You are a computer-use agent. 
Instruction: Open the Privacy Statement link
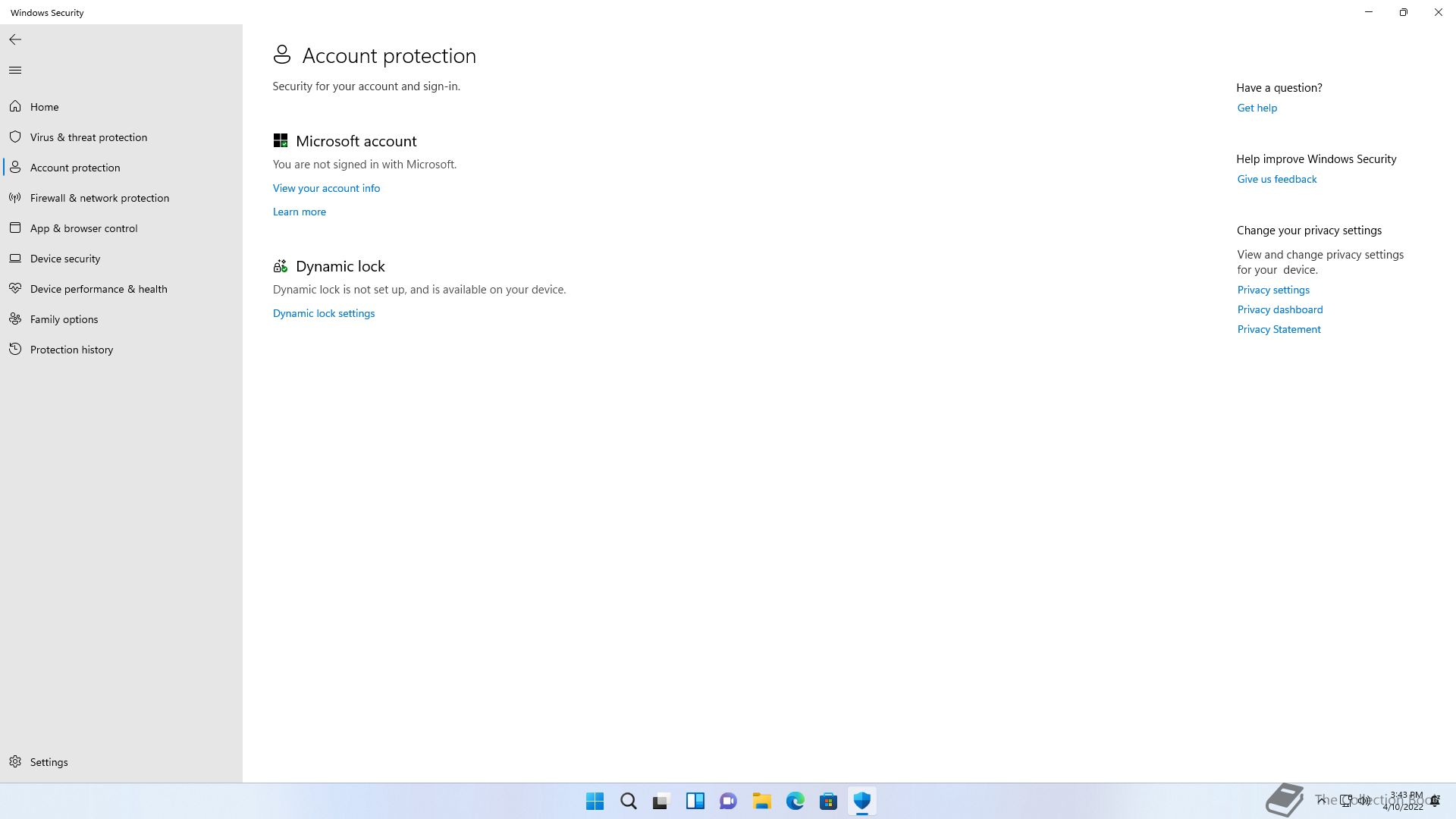[x=1279, y=329]
